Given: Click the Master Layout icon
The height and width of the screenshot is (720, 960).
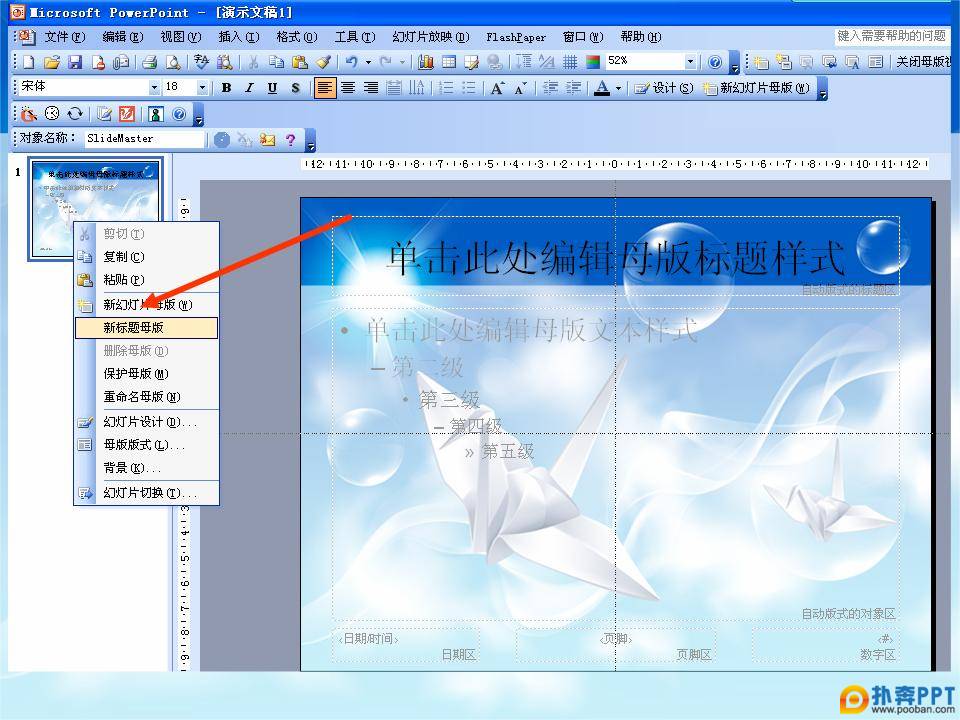Looking at the screenshot, I should tap(876, 62).
